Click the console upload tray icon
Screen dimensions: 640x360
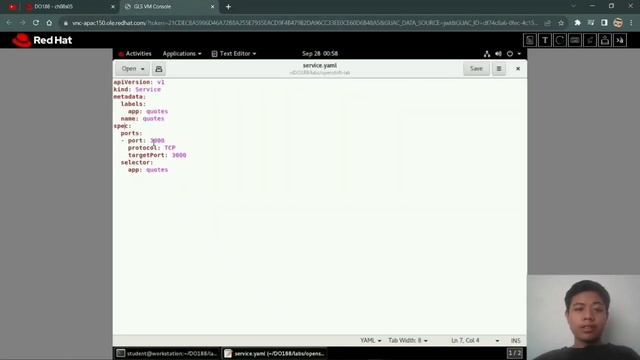point(605,40)
